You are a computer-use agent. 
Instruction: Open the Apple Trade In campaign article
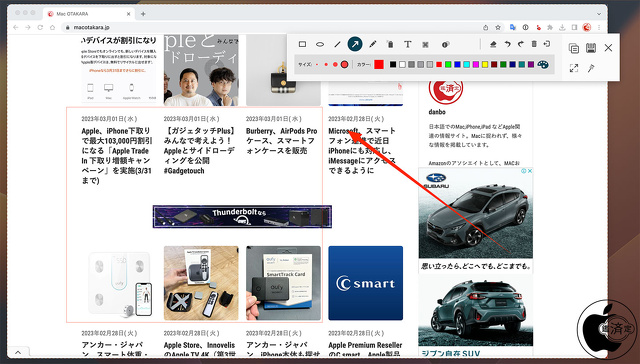(116, 155)
